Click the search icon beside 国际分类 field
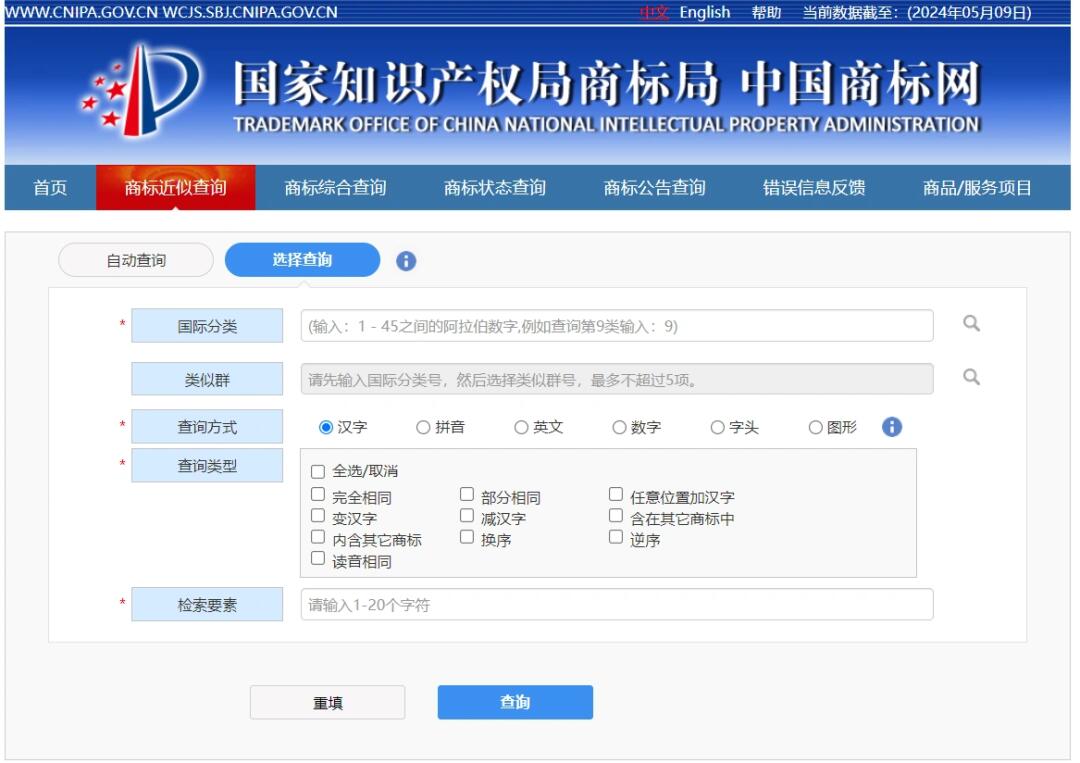 point(971,323)
